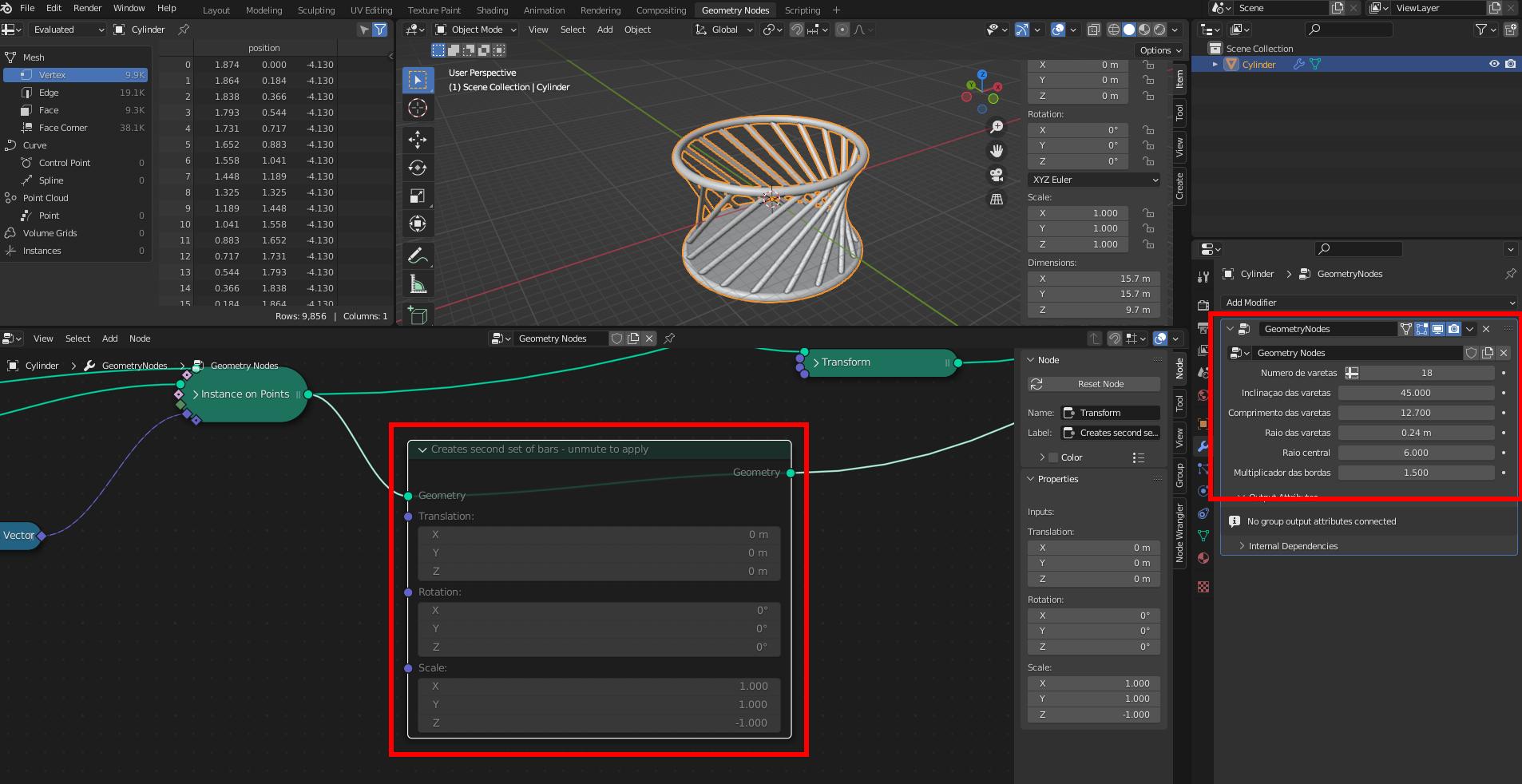Select Edge domain in spreadsheet
The width and height of the screenshot is (1522, 784).
(49, 93)
